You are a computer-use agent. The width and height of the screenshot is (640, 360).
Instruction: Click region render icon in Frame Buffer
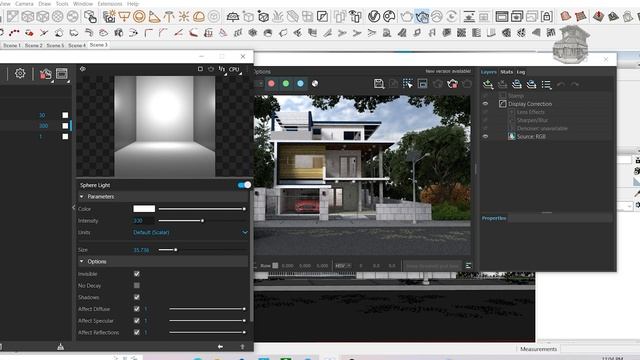click(407, 84)
